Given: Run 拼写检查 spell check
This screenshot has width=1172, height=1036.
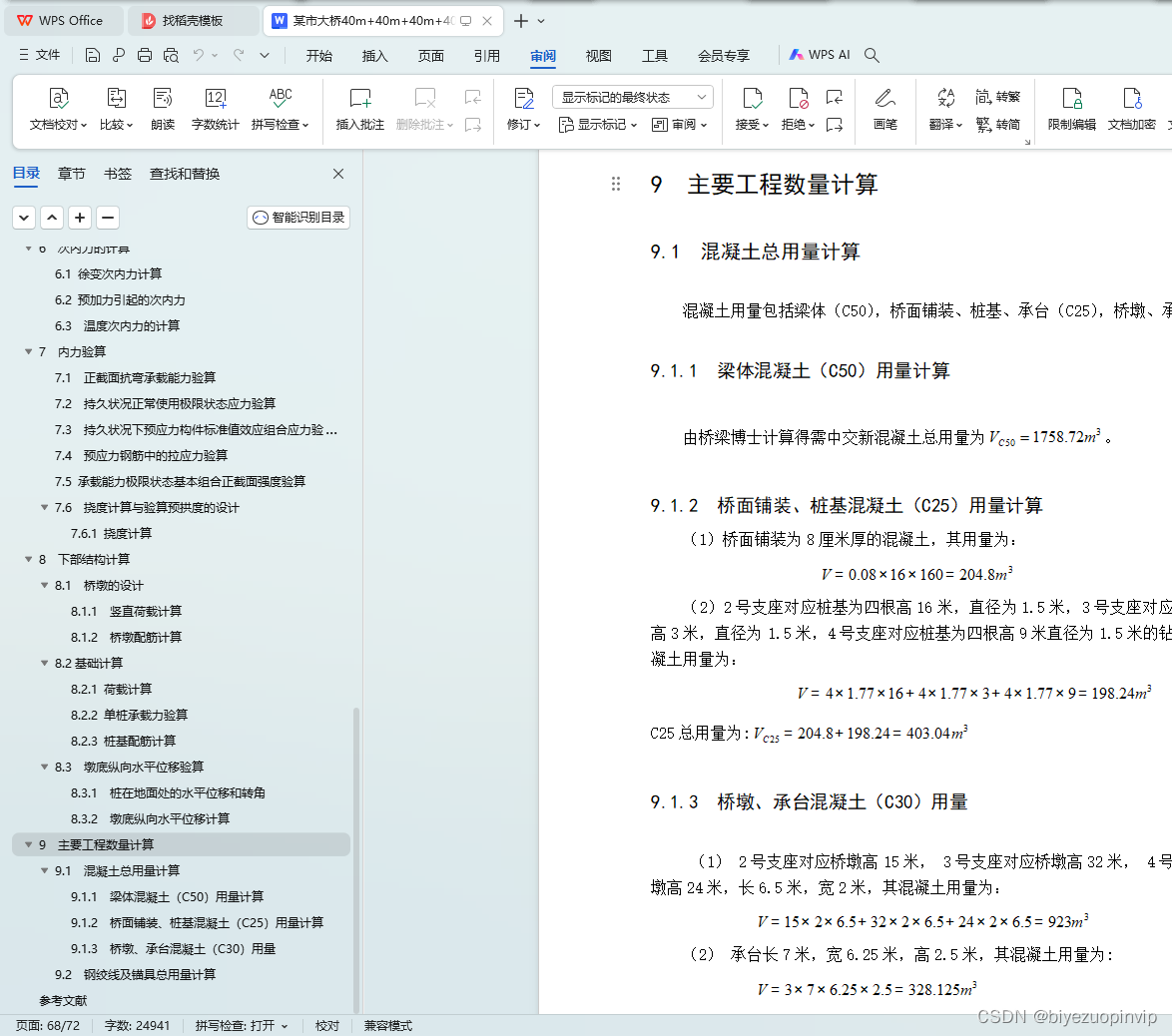Looking at the screenshot, I should (280, 109).
